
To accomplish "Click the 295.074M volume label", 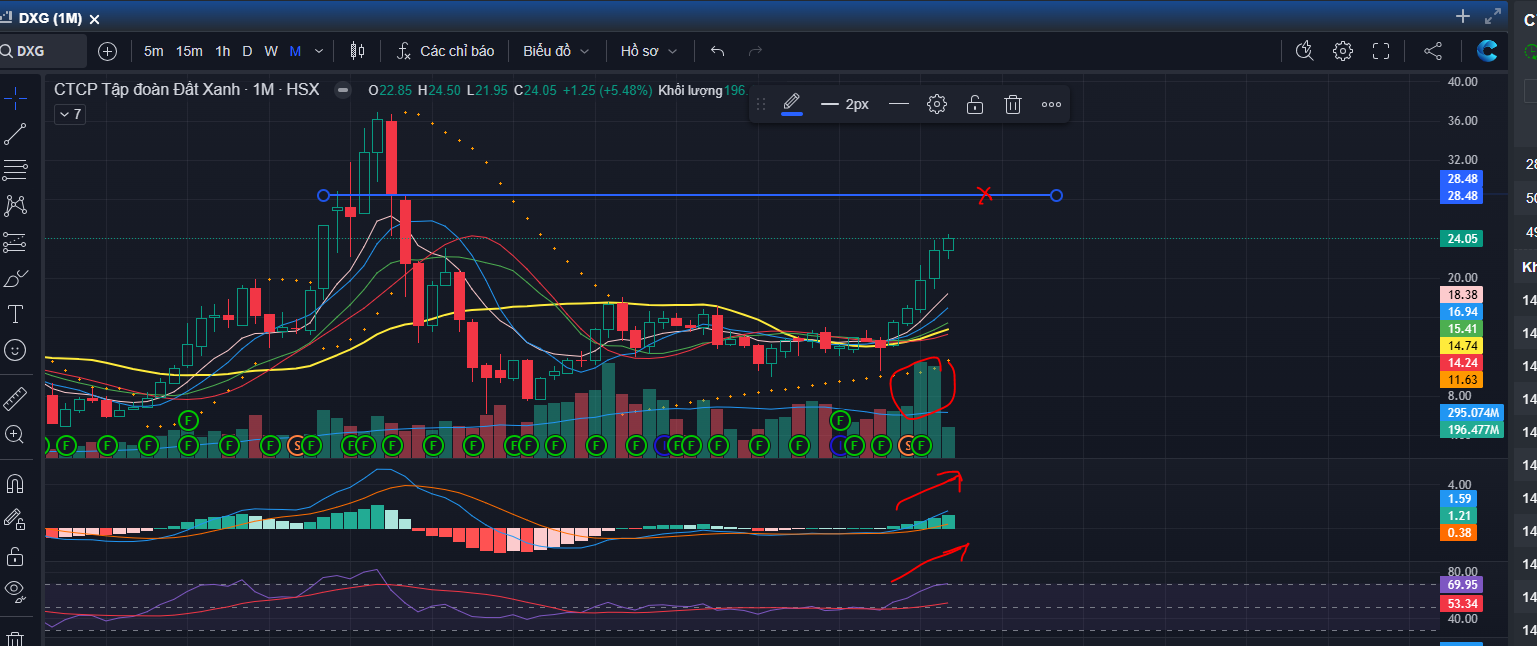I will point(1472,413).
